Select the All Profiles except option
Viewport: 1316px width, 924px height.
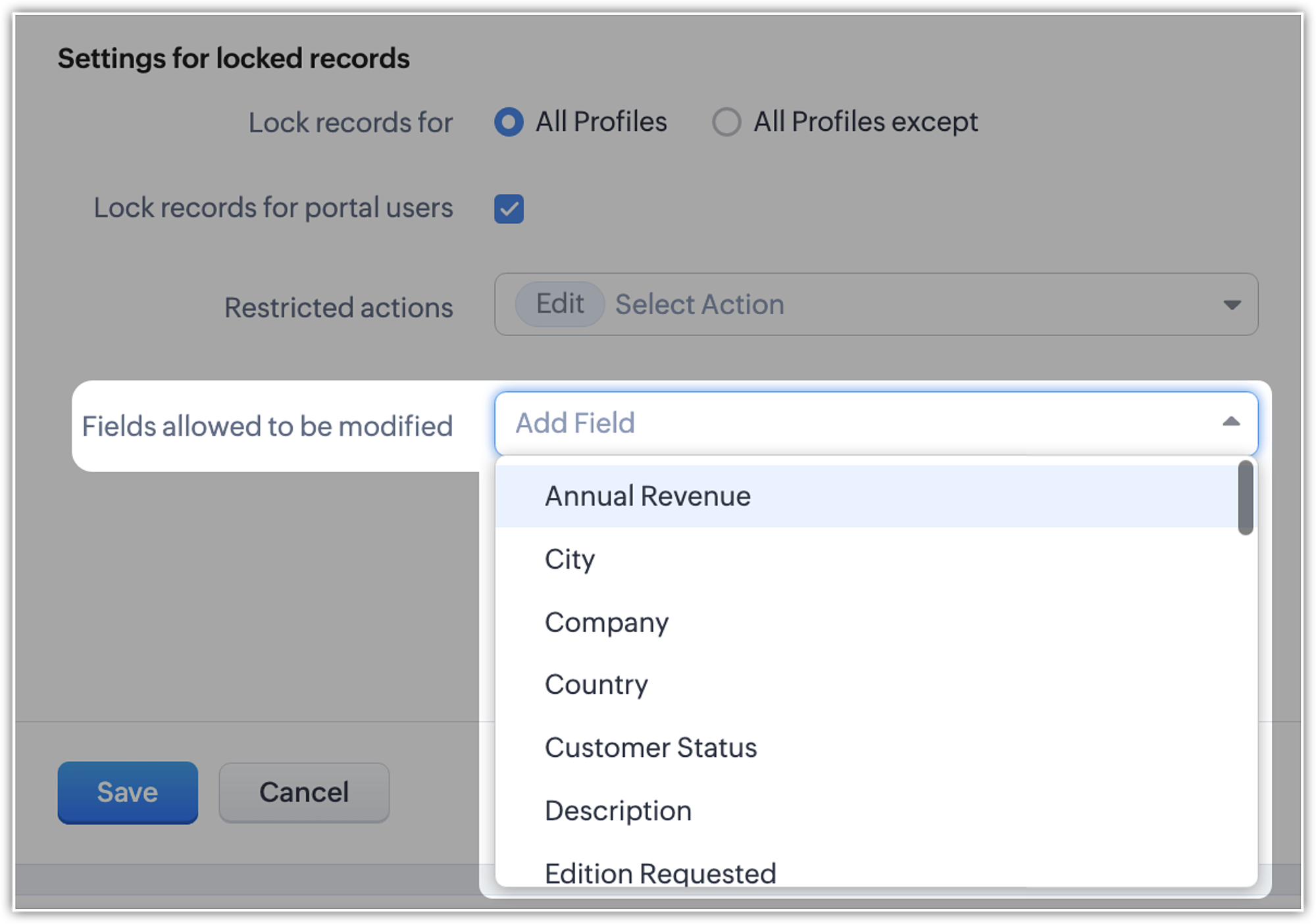(x=726, y=122)
